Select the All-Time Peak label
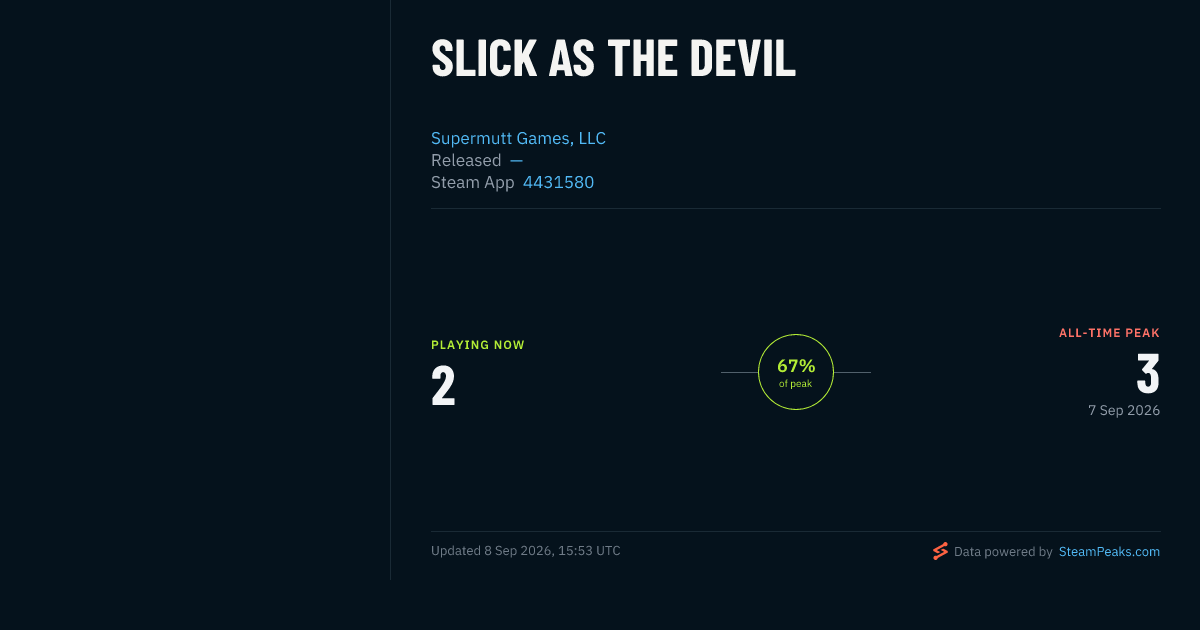Screen dimensions: 1200x630 1109,333
